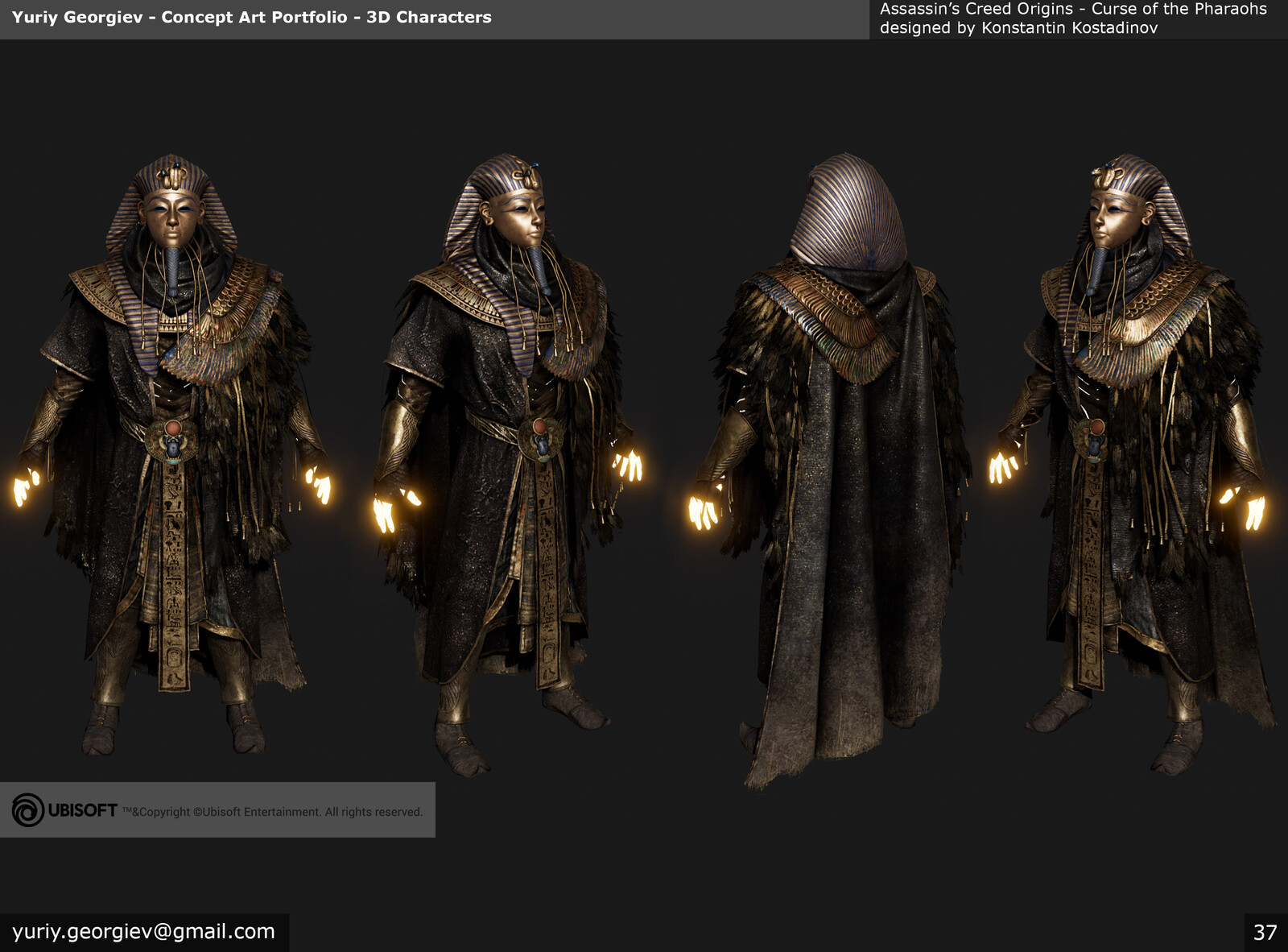Click the Ubisoft swirl logo
The height and width of the screenshot is (952, 1288).
[x=28, y=810]
